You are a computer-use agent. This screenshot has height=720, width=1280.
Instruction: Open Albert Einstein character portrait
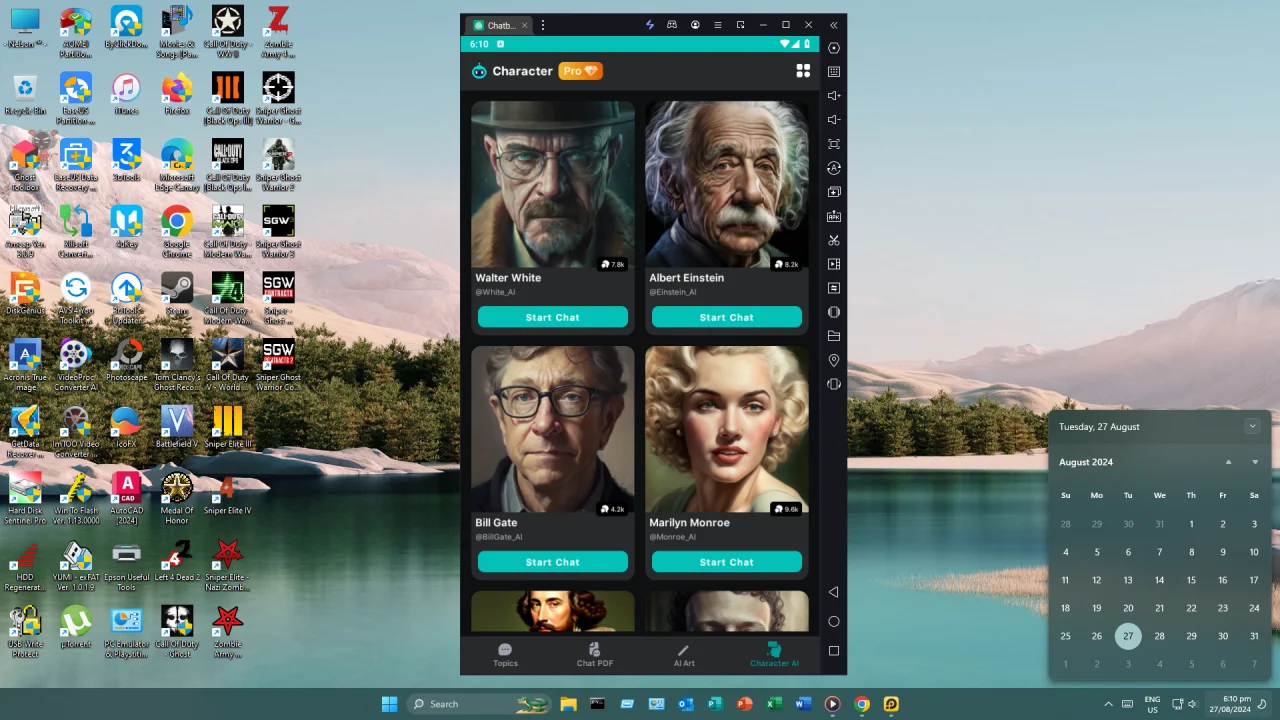tap(727, 184)
